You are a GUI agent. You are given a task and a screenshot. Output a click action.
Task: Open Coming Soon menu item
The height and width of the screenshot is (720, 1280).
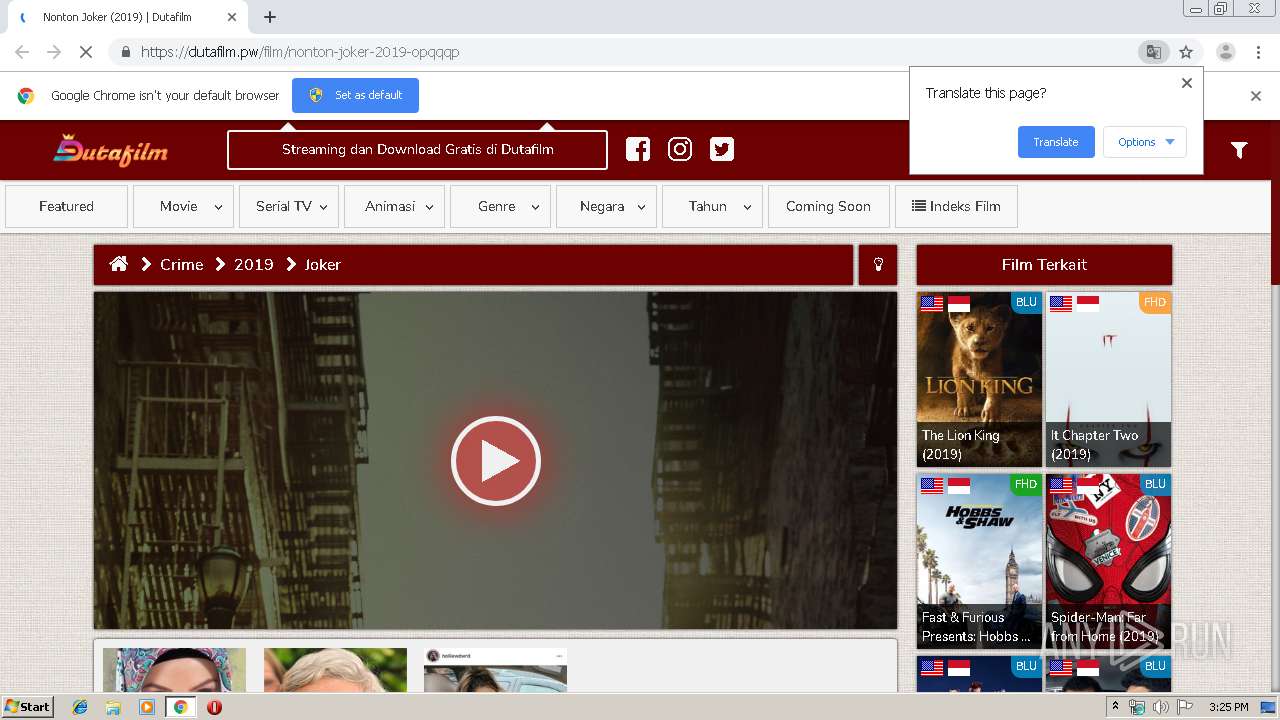click(828, 206)
